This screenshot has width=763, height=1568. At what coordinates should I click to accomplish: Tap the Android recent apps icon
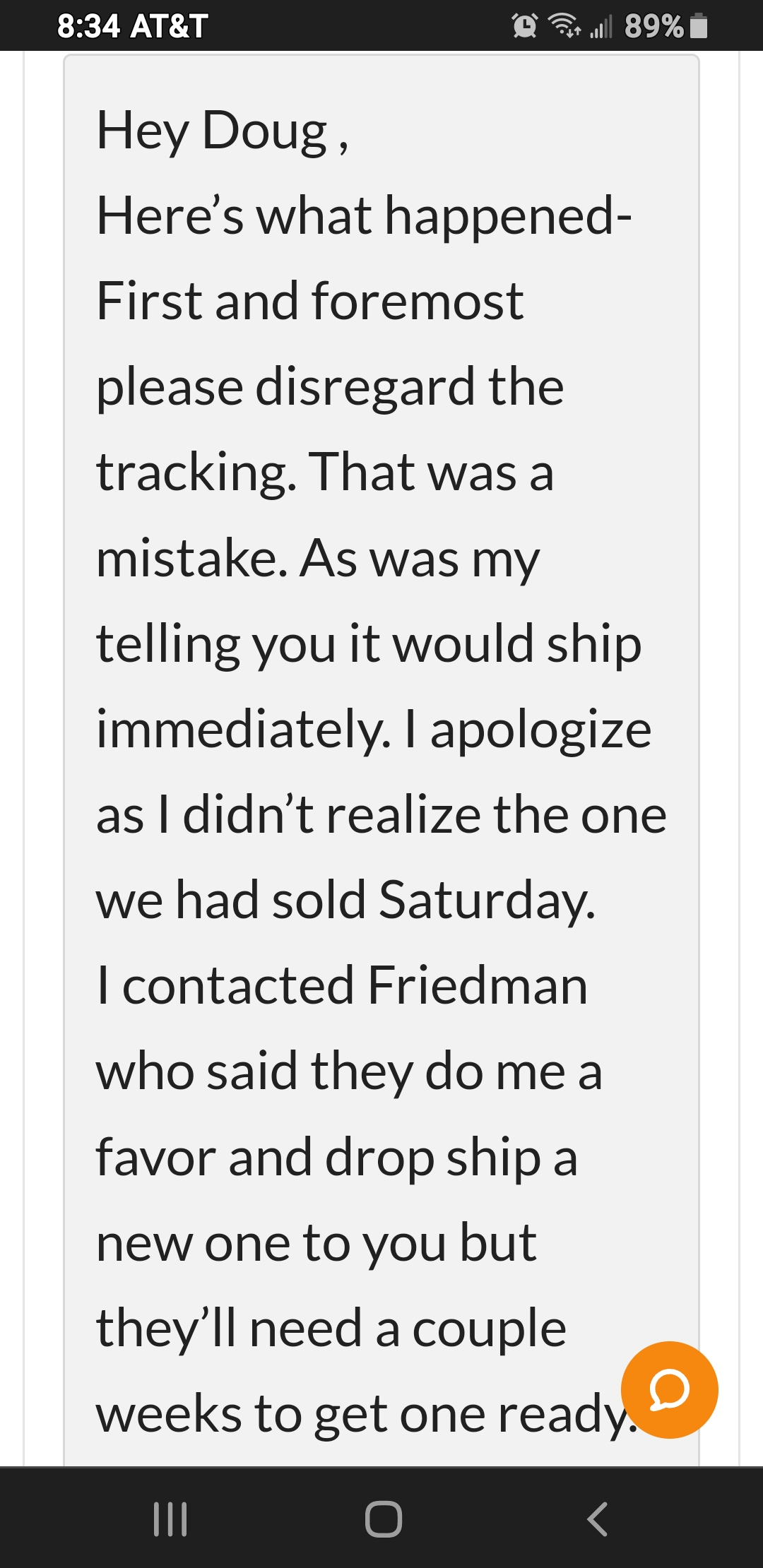pyautogui.click(x=170, y=1519)
